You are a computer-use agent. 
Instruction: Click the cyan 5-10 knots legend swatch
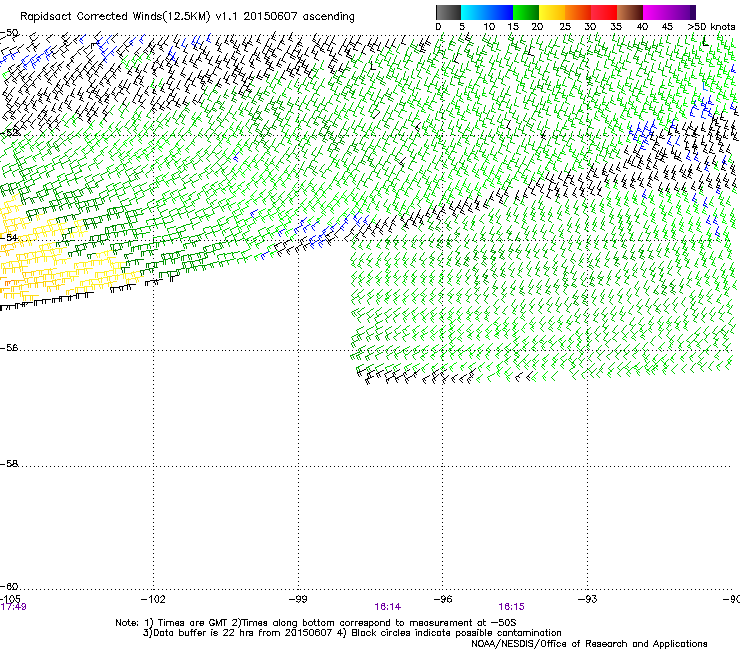click(474, 12)
